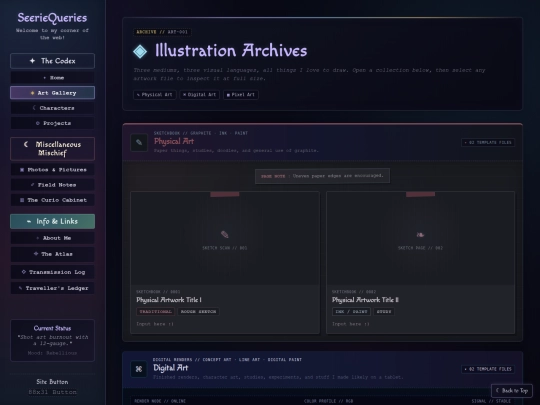Viewport: 540px width, 405px height.
Task: Click the moon icon in Miscellaneous Mischief
Action: [x=26, y=144]
